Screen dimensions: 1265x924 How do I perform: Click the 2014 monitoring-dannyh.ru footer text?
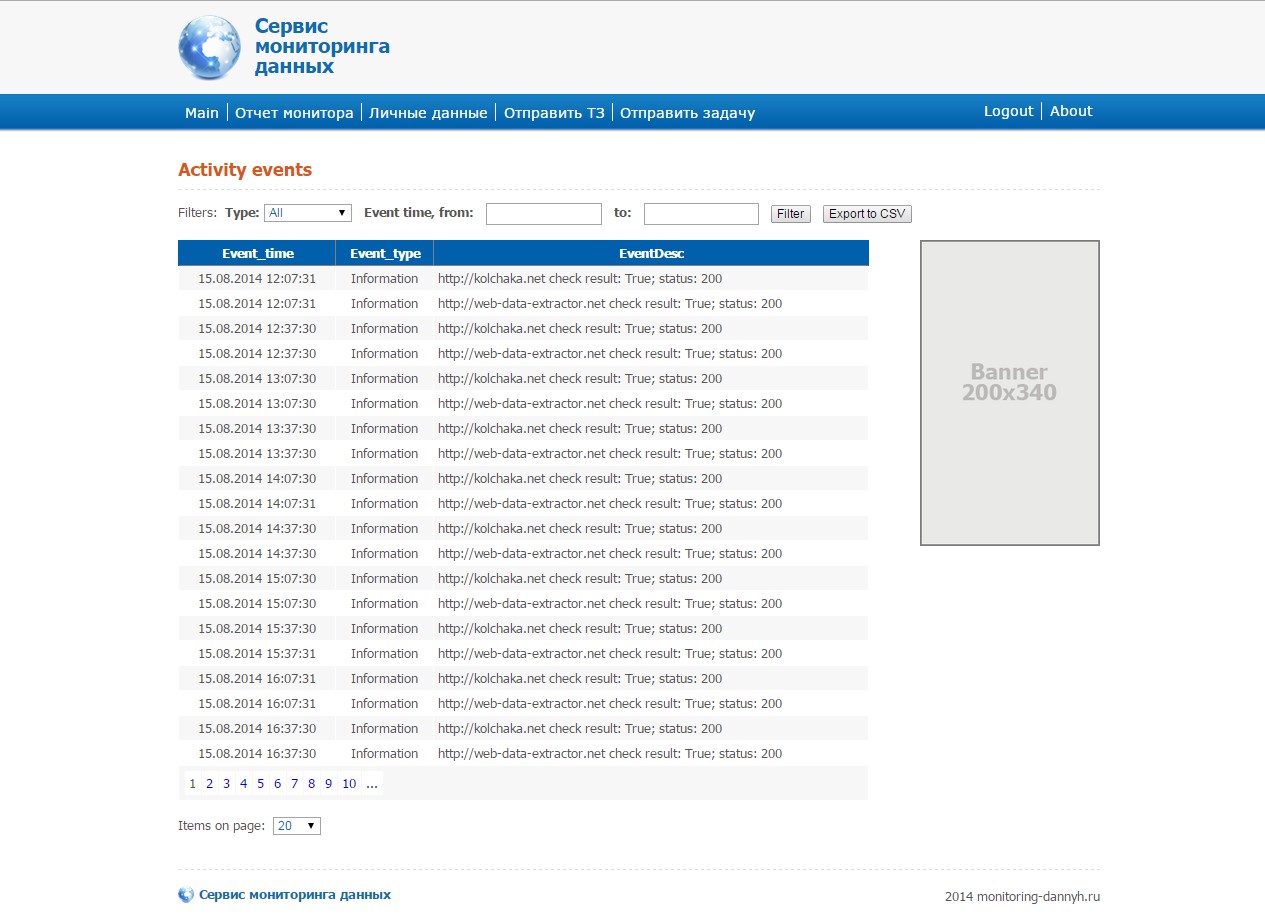tap(1022, 897)
